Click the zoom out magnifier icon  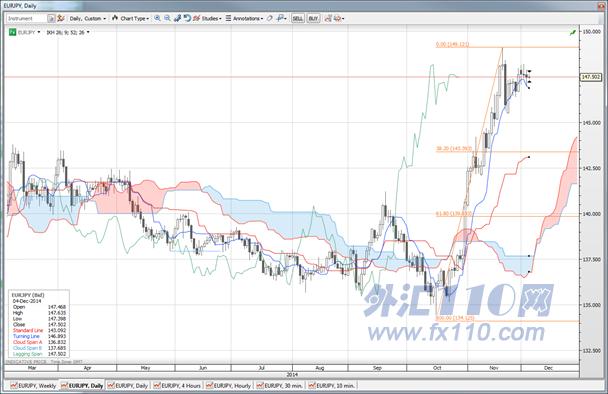[x=167, y=18]
